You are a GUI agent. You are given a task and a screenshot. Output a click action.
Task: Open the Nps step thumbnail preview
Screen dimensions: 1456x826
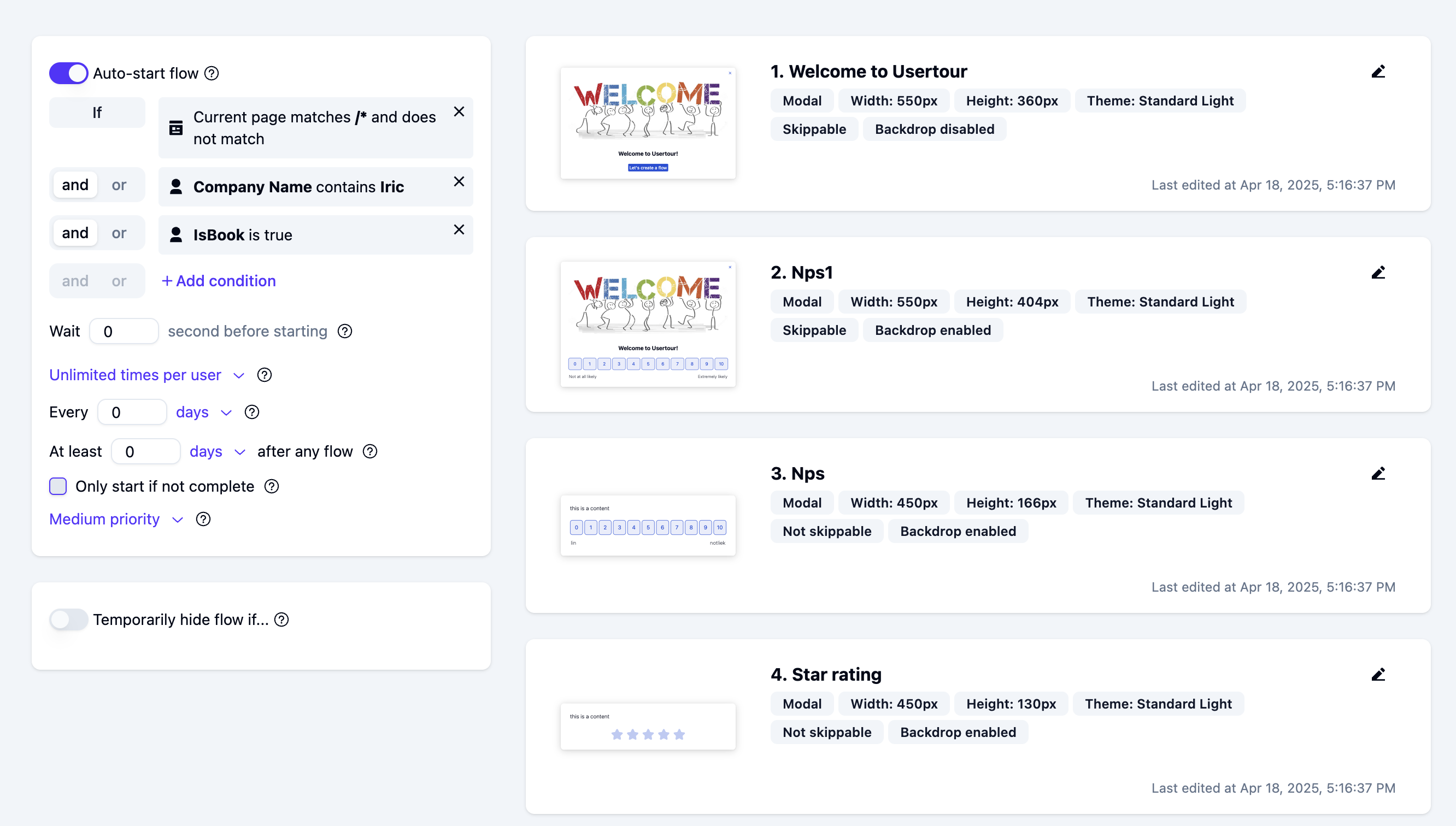click(x=648, y=526)
